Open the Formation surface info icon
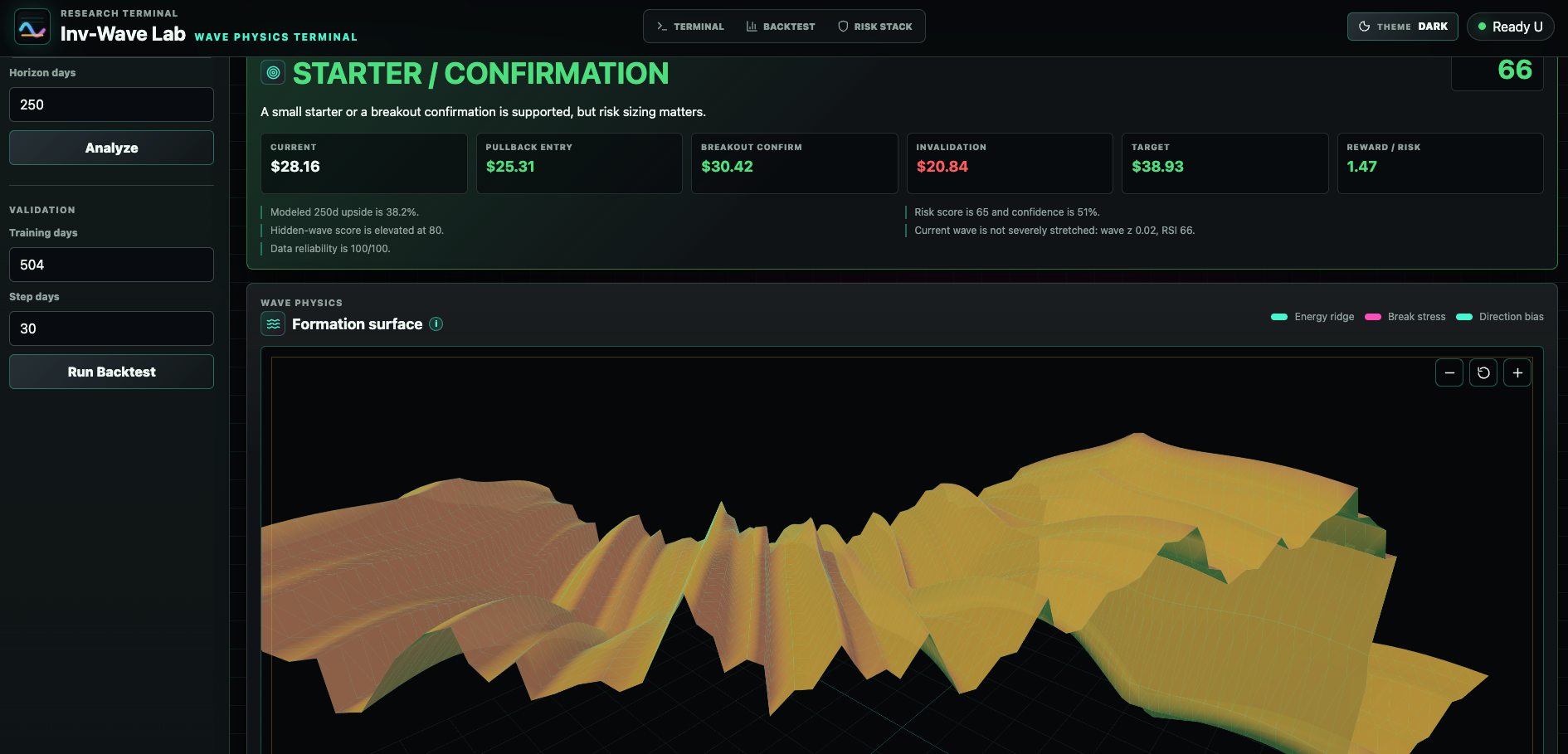Screen dimensions: 1568x754 (x=436, y=324)
